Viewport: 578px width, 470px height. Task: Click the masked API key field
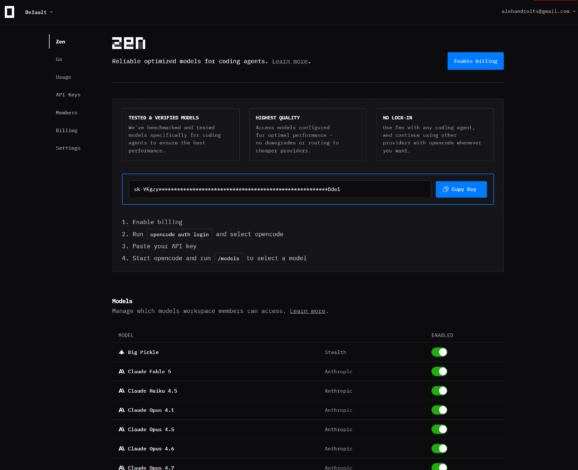[279, 189]
